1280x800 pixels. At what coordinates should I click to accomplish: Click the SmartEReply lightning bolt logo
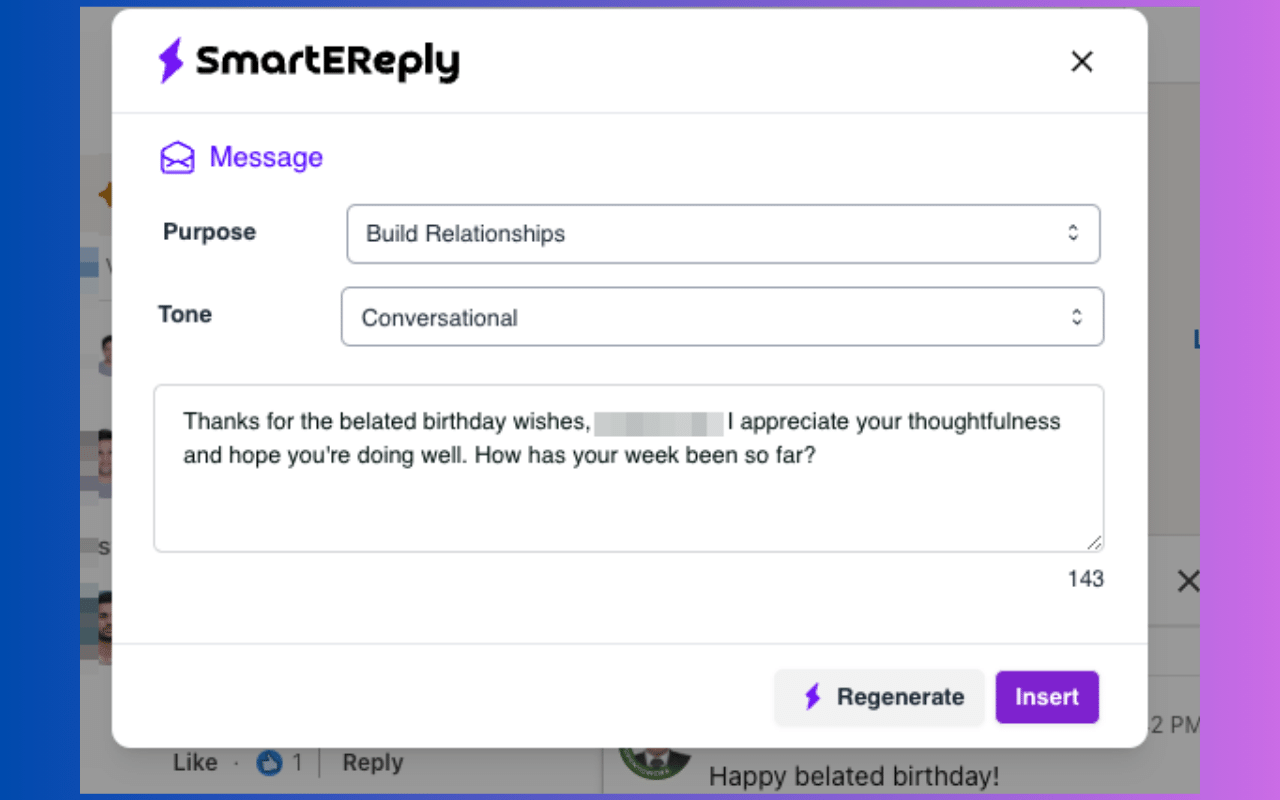(172, 61)
